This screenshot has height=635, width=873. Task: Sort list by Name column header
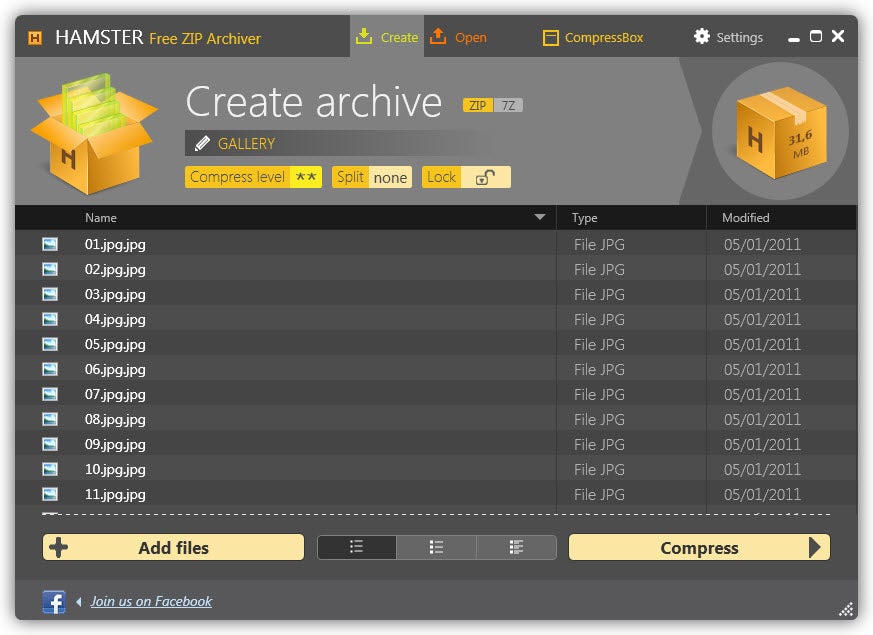pos(101,218)
